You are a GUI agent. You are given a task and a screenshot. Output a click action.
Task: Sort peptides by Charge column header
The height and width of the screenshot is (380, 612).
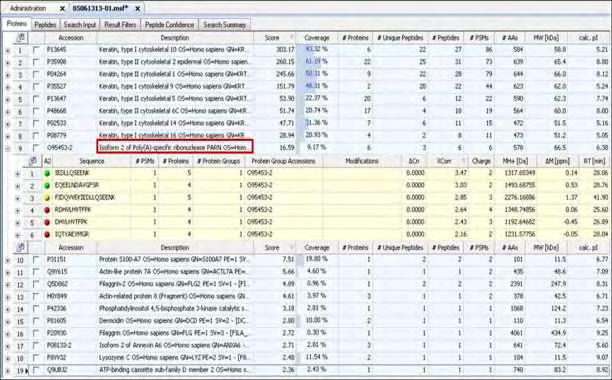coord(481,161)
